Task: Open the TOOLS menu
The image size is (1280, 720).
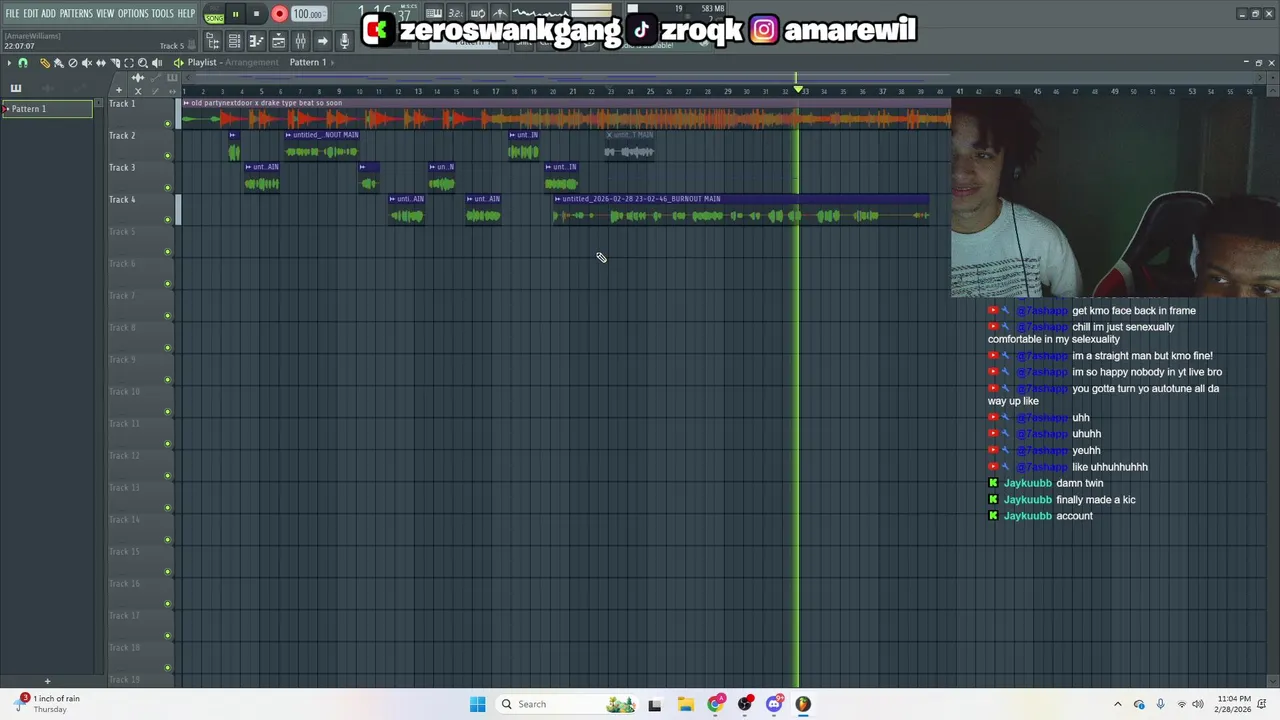Action: click(162, 13)
